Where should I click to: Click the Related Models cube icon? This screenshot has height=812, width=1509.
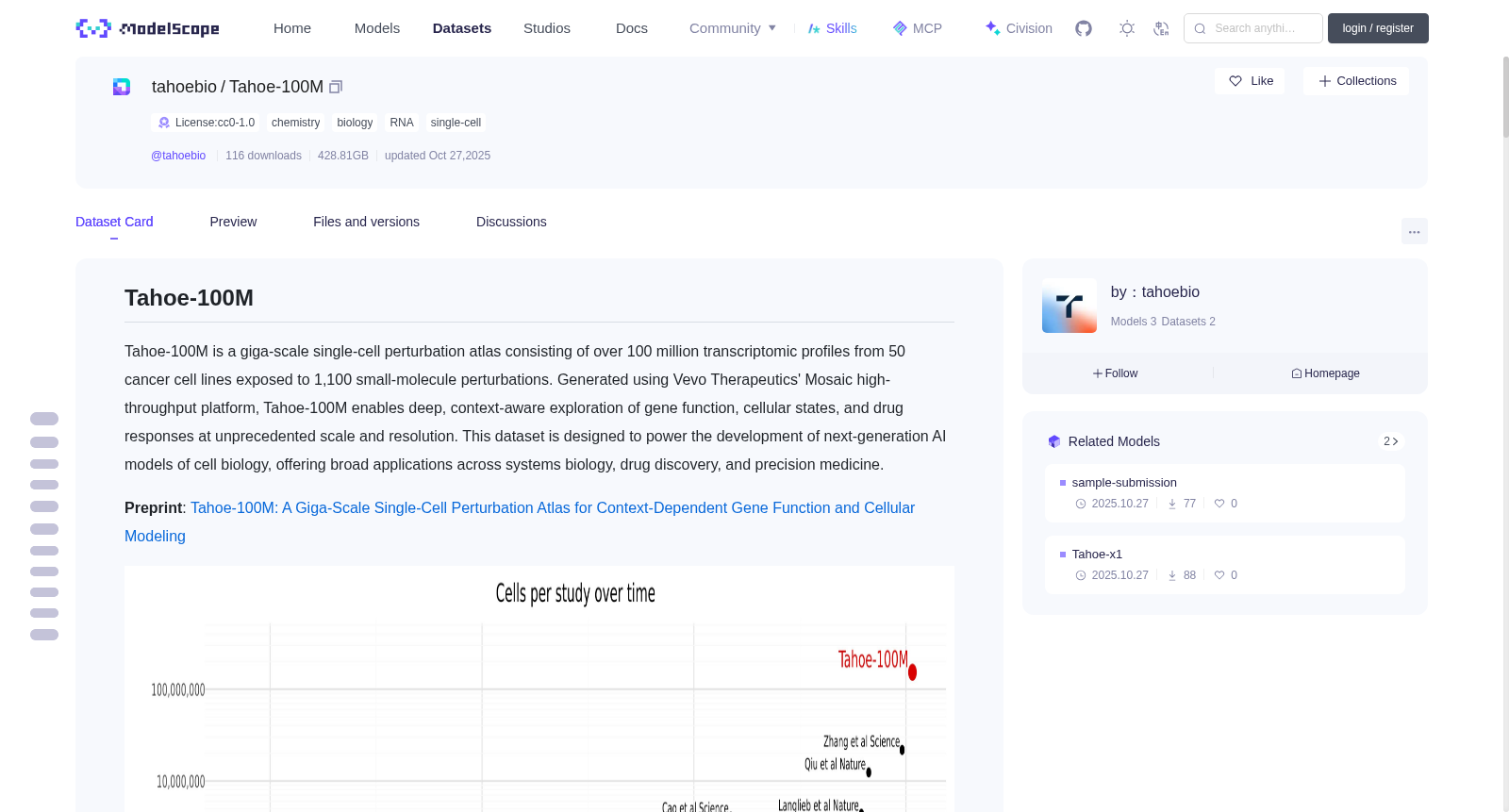1054,441
